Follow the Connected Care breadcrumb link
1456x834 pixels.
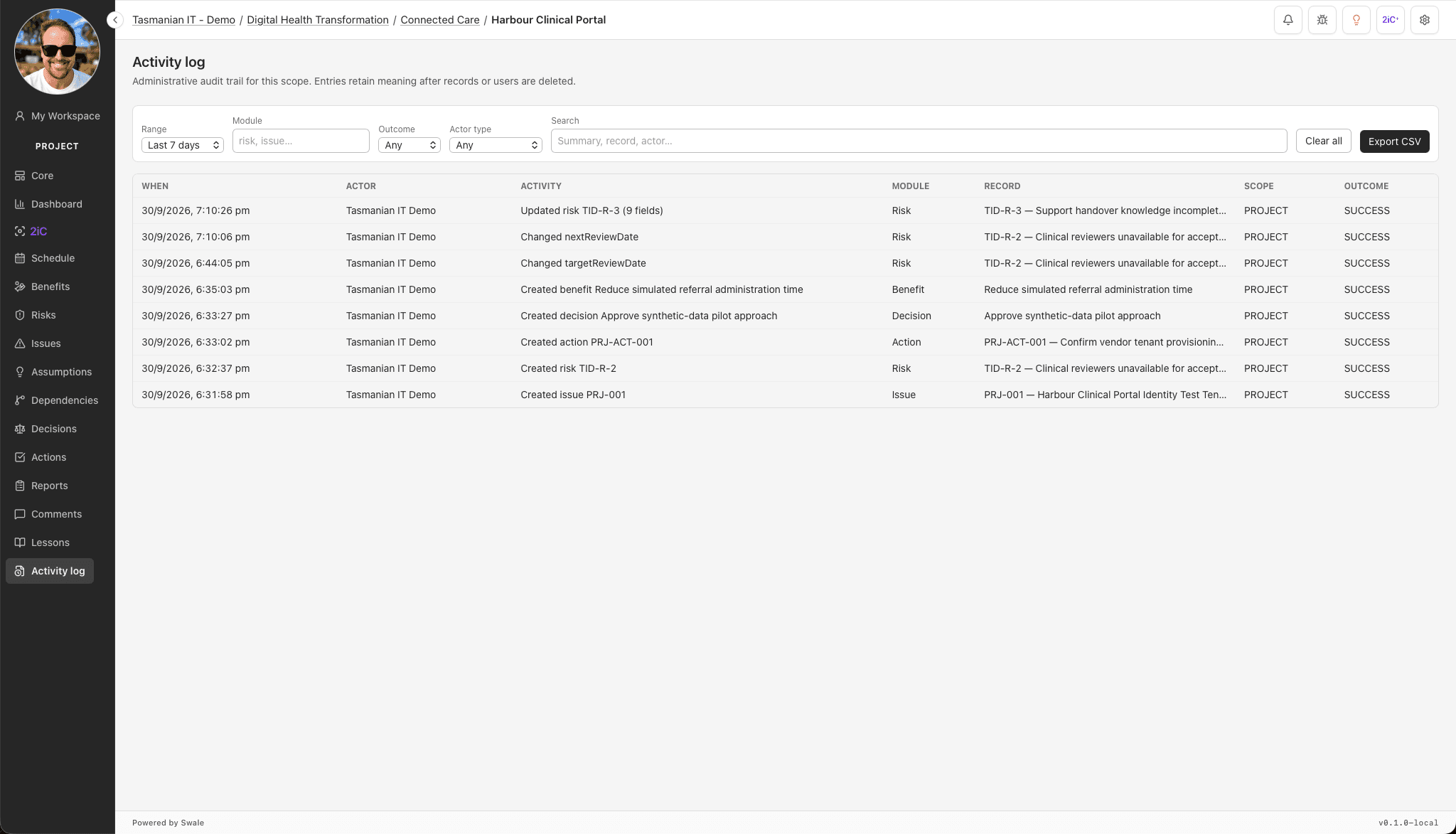point(440,20)
